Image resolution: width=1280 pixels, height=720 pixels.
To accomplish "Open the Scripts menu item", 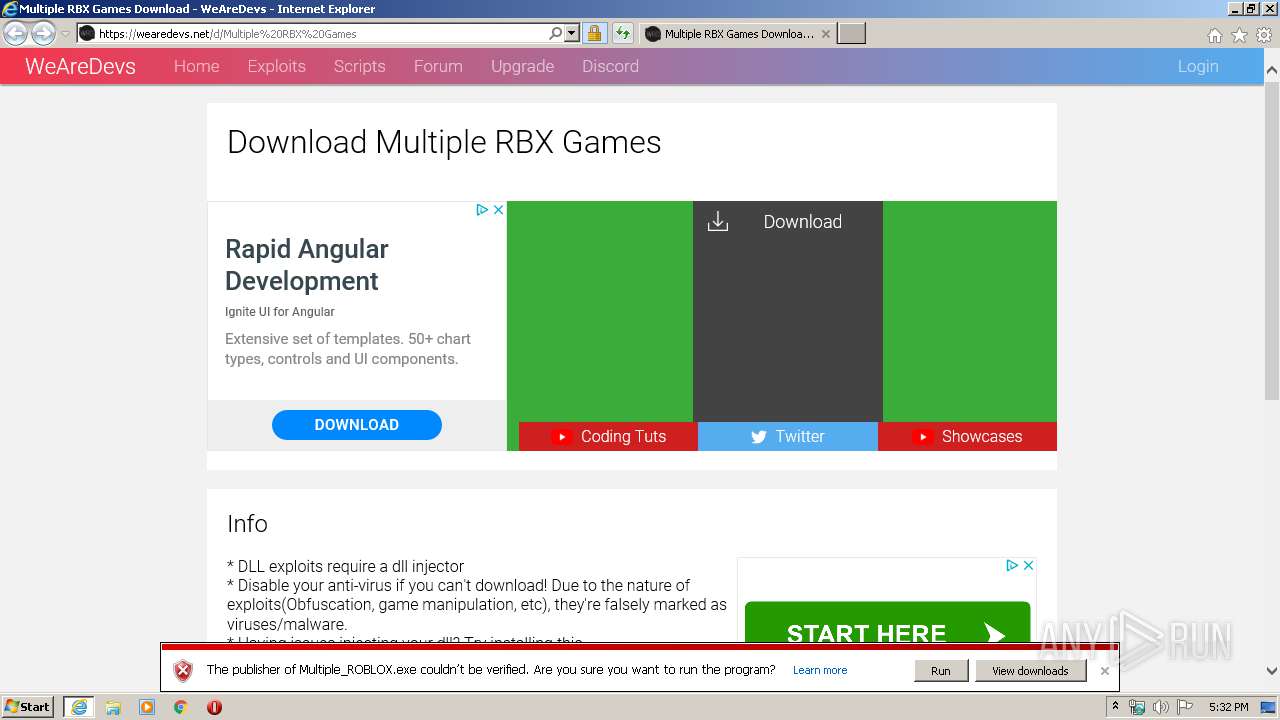I will click(359, 66).
